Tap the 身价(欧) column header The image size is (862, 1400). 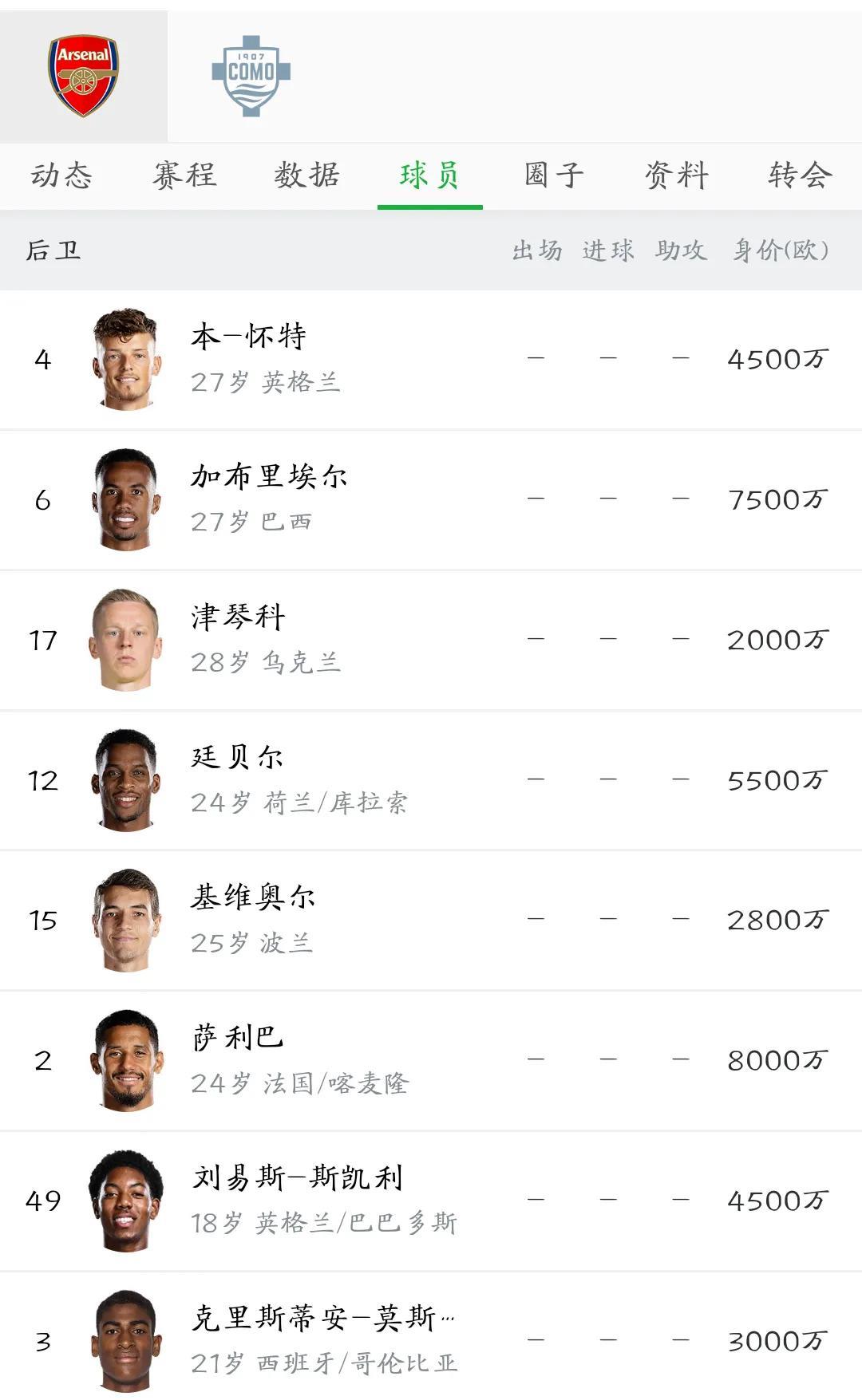[x=781, y=250]
